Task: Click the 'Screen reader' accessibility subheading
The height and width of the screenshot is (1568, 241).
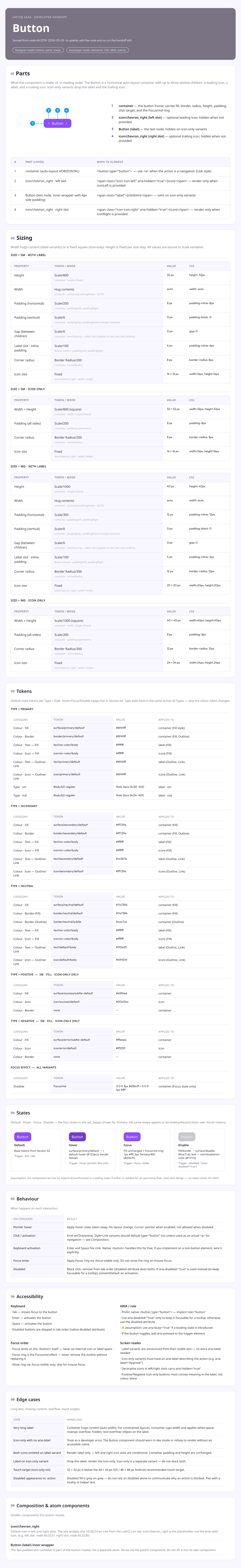Action: tap(130, 1343)
